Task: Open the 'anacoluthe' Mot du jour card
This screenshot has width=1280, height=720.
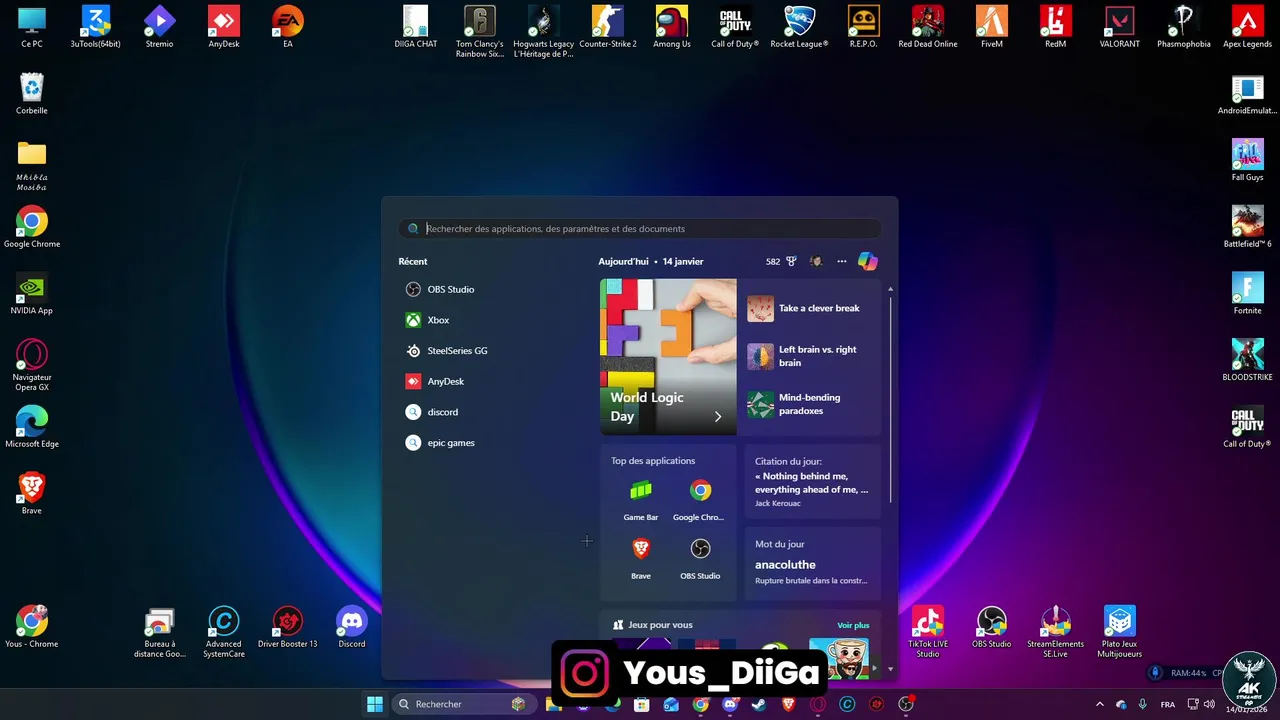Action: tap(813, 564)
